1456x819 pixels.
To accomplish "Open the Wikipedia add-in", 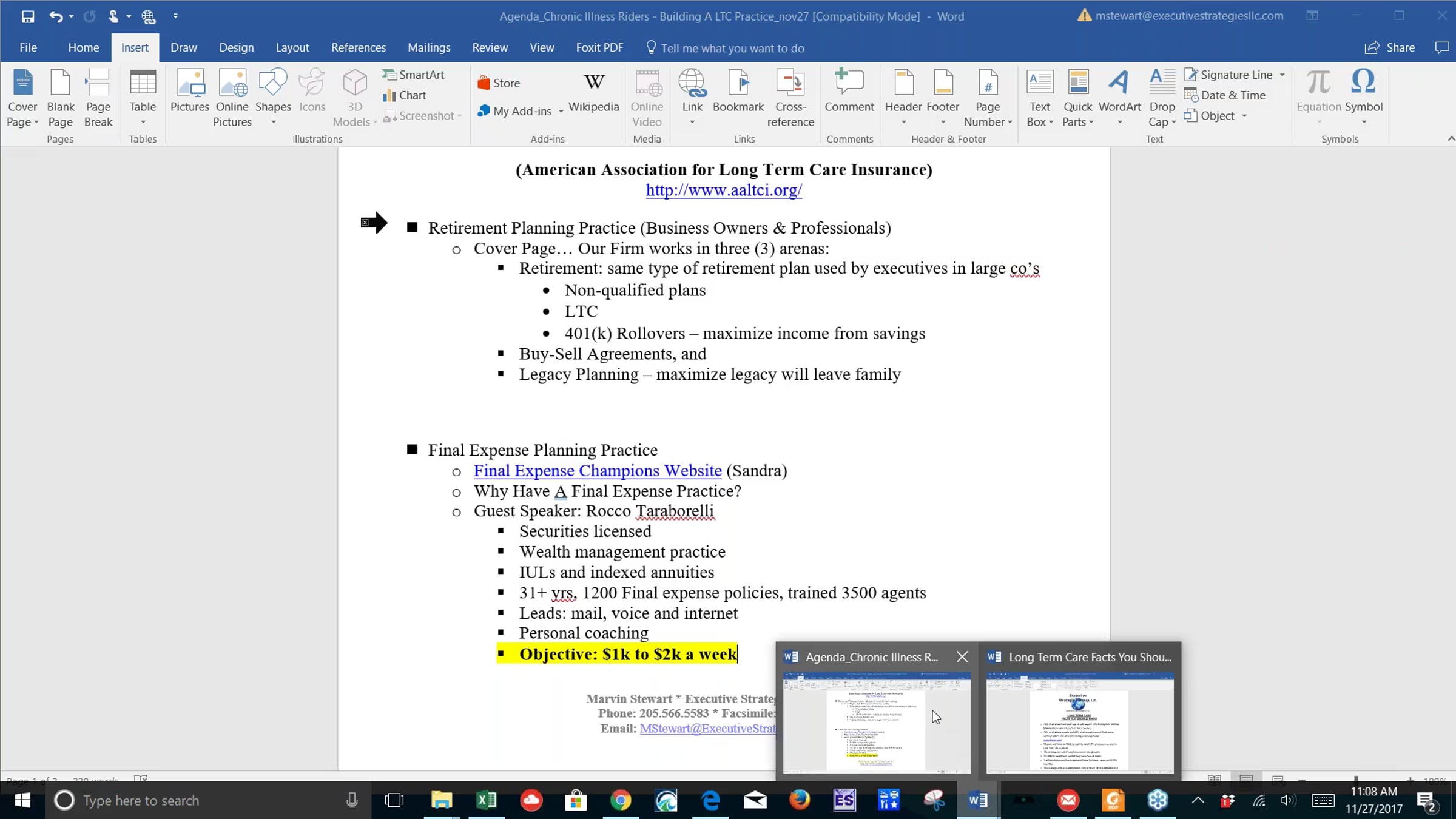I will point(594,91).
